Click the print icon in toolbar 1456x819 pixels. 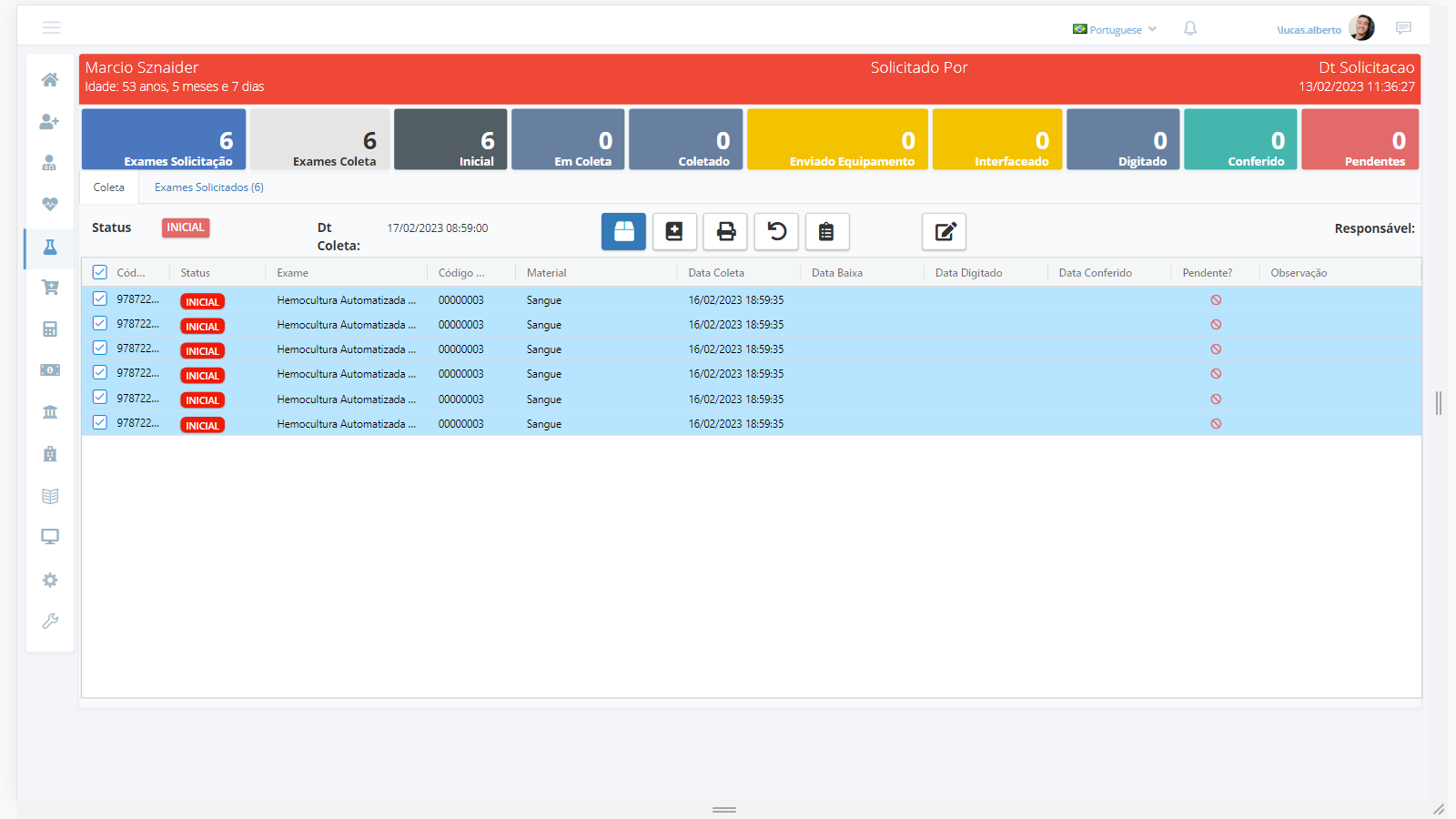725,232
